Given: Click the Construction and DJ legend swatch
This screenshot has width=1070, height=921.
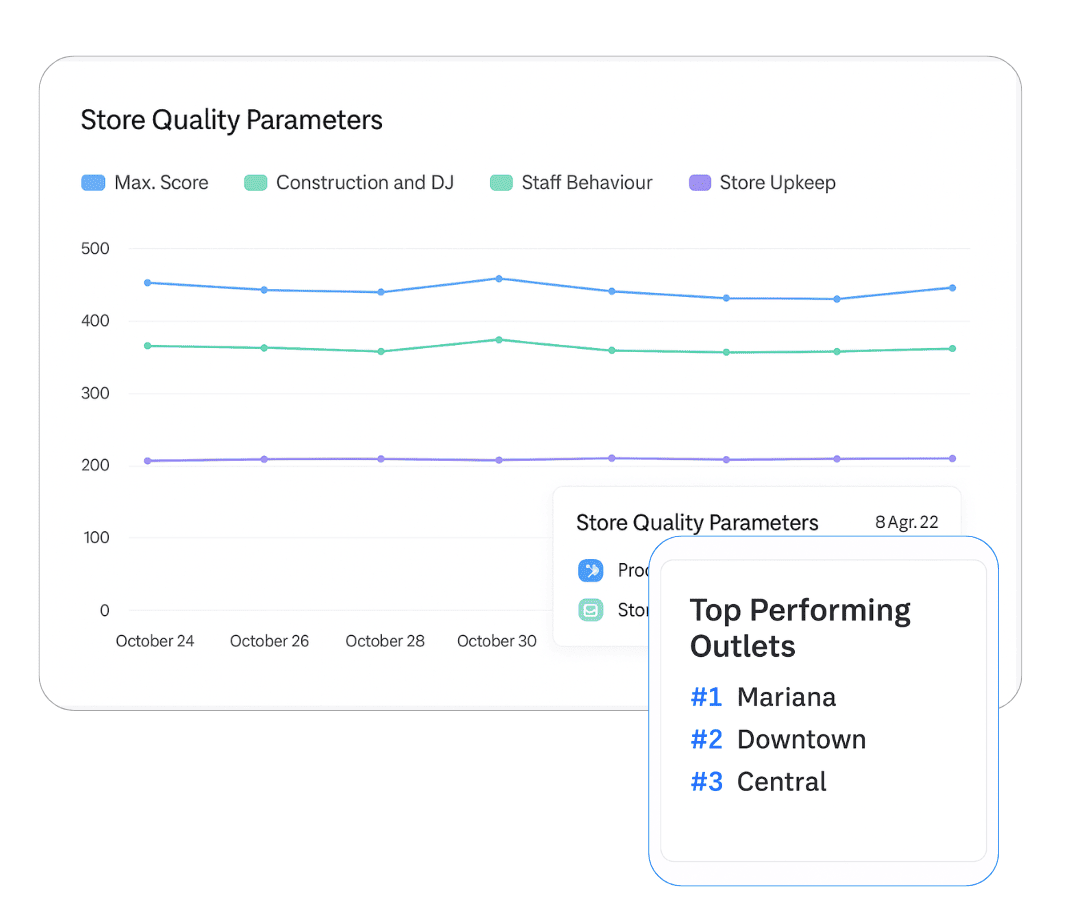Looking at the screenshot, I should coord(255,182).
